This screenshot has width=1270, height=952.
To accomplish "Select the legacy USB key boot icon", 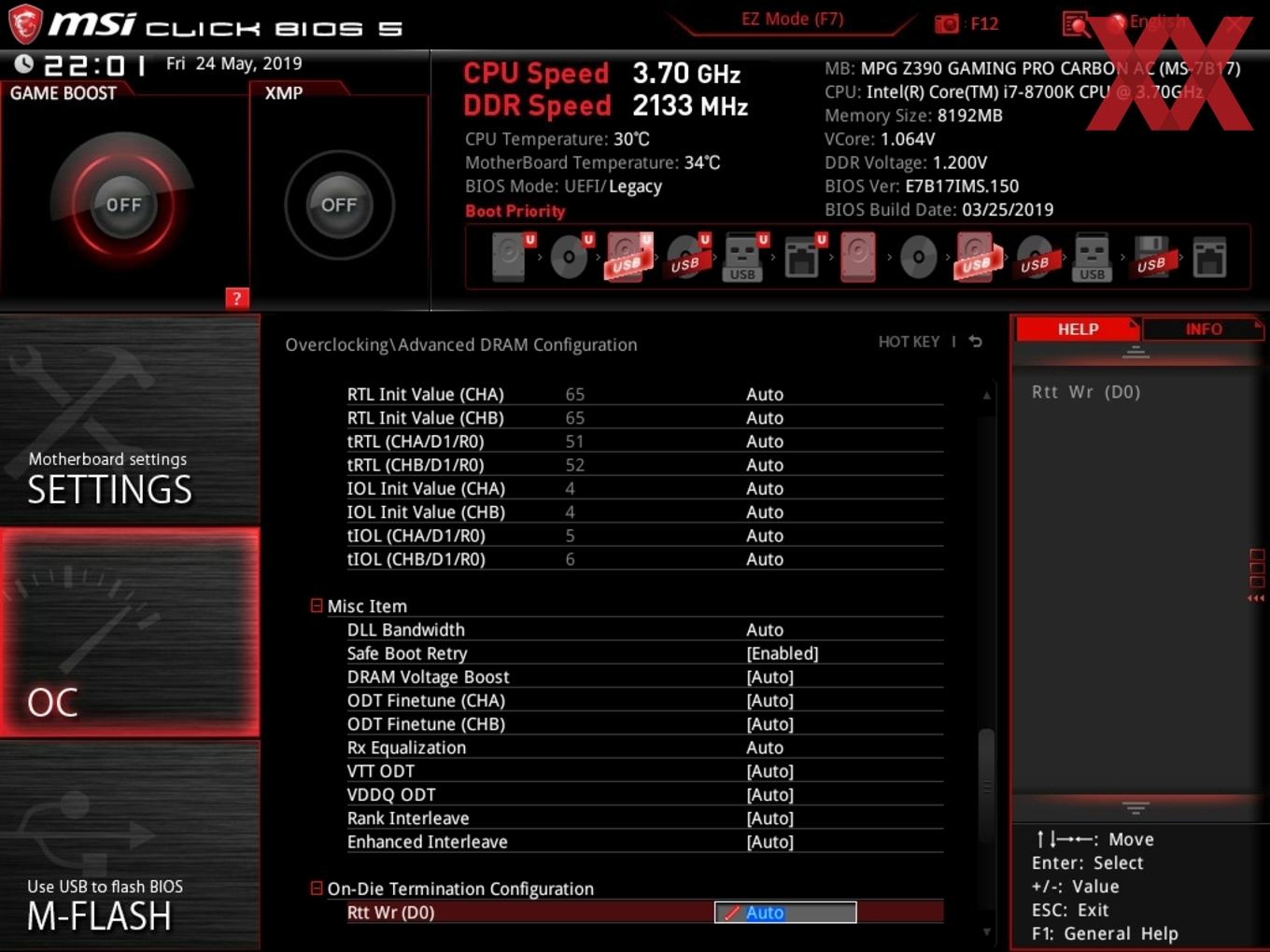I will [x=1092, y=257].
